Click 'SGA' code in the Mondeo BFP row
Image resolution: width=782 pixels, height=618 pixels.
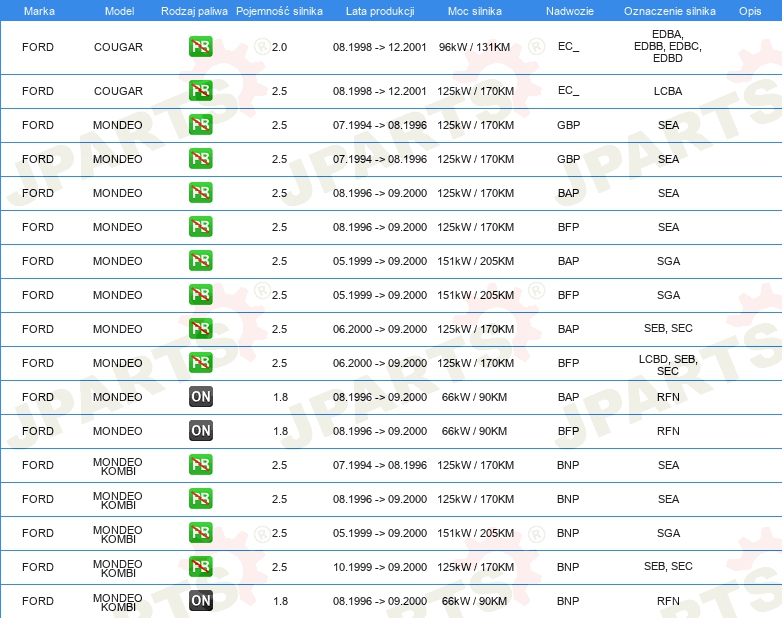point(668,295)
